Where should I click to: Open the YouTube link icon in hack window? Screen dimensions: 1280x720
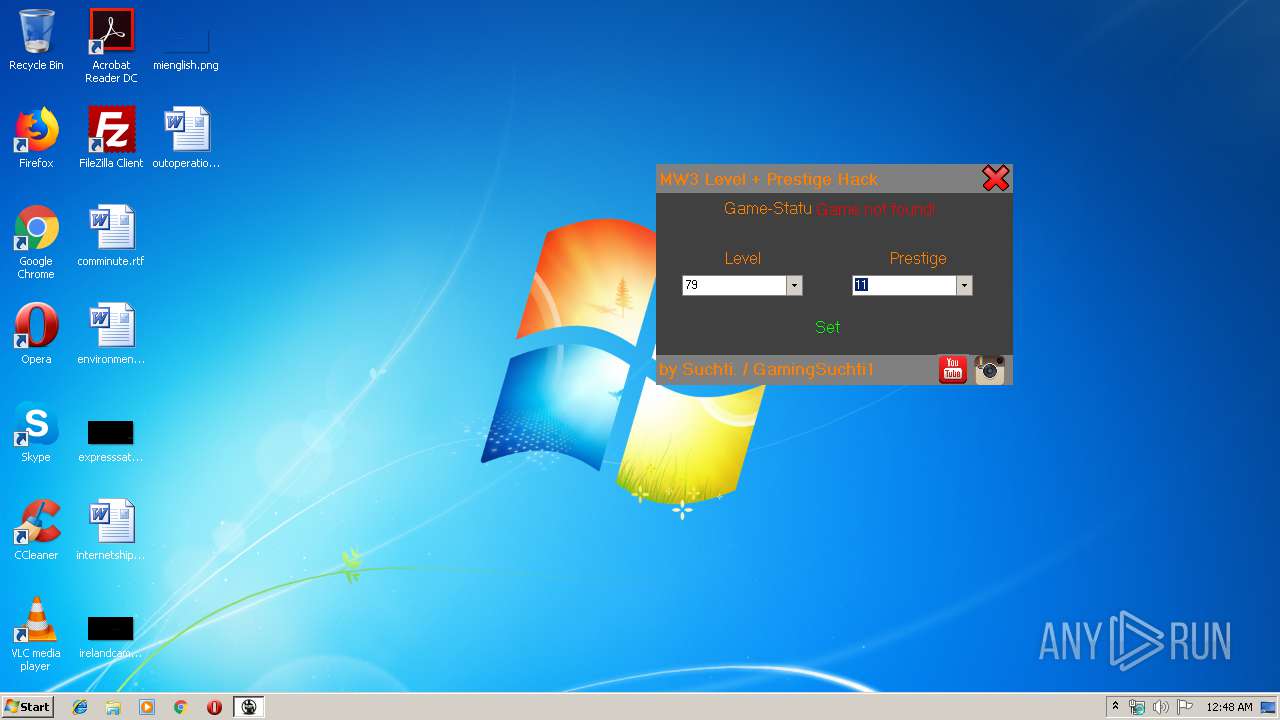[x=953, y=369]
